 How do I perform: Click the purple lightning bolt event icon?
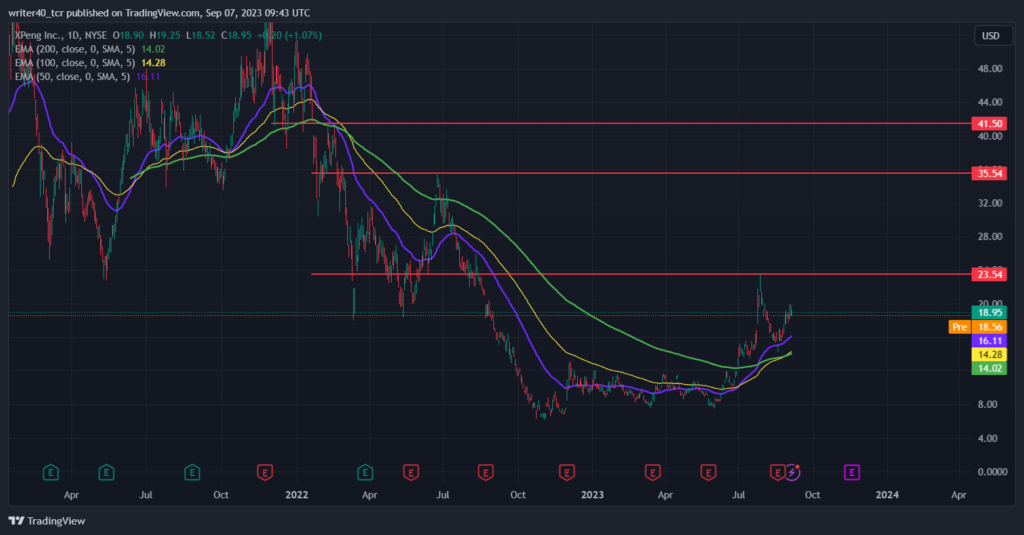click(x=792, y=472)
